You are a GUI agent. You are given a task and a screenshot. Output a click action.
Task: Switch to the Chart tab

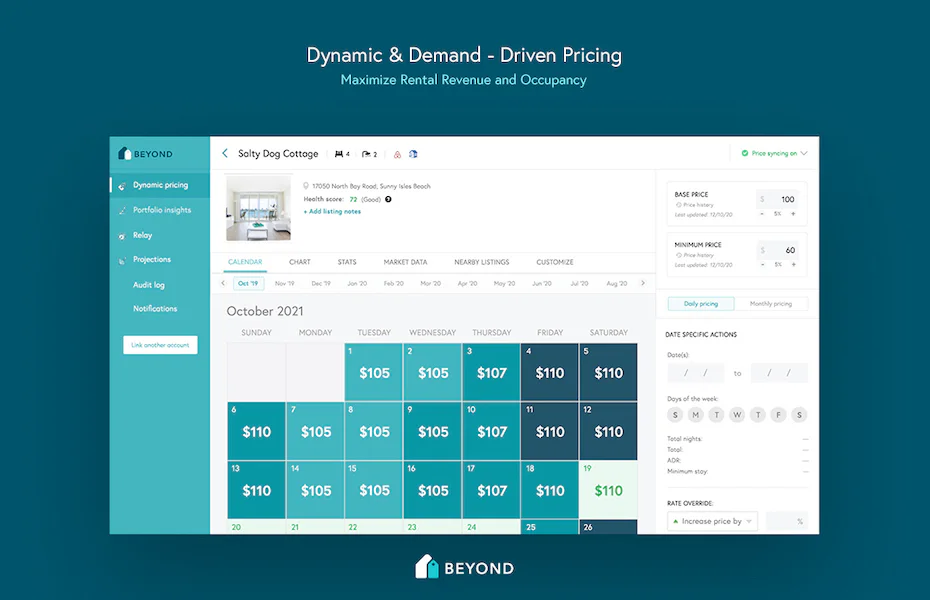pos(300,262)
